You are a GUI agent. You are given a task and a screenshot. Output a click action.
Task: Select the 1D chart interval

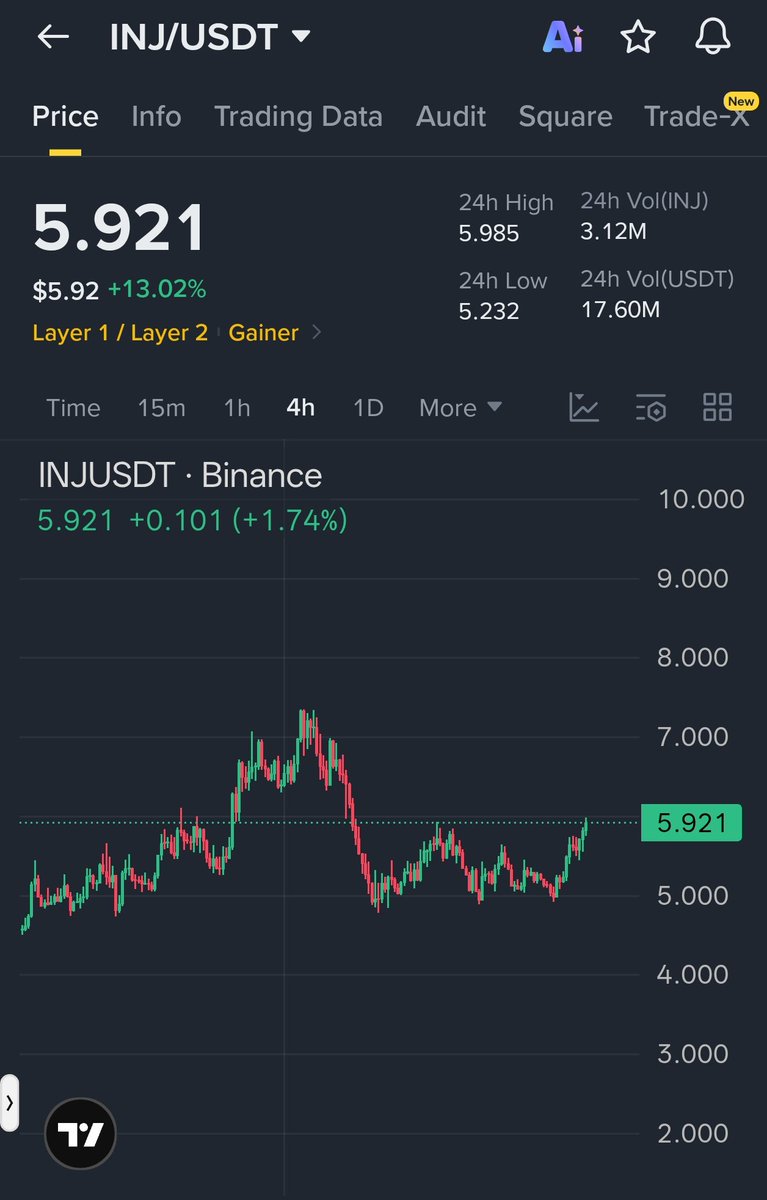[368, 408]
